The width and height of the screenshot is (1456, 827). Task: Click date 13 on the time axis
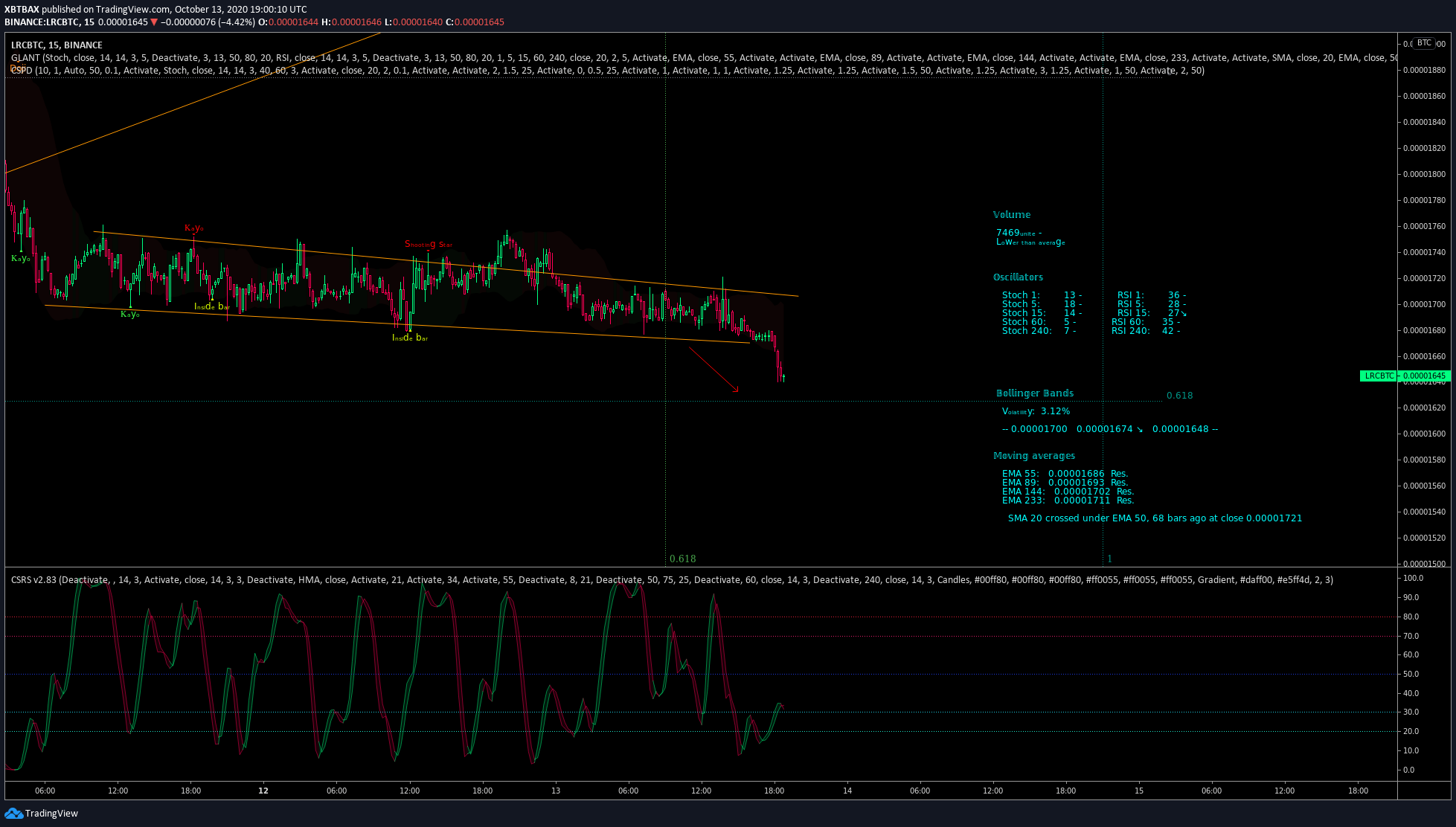click(556, 791)
